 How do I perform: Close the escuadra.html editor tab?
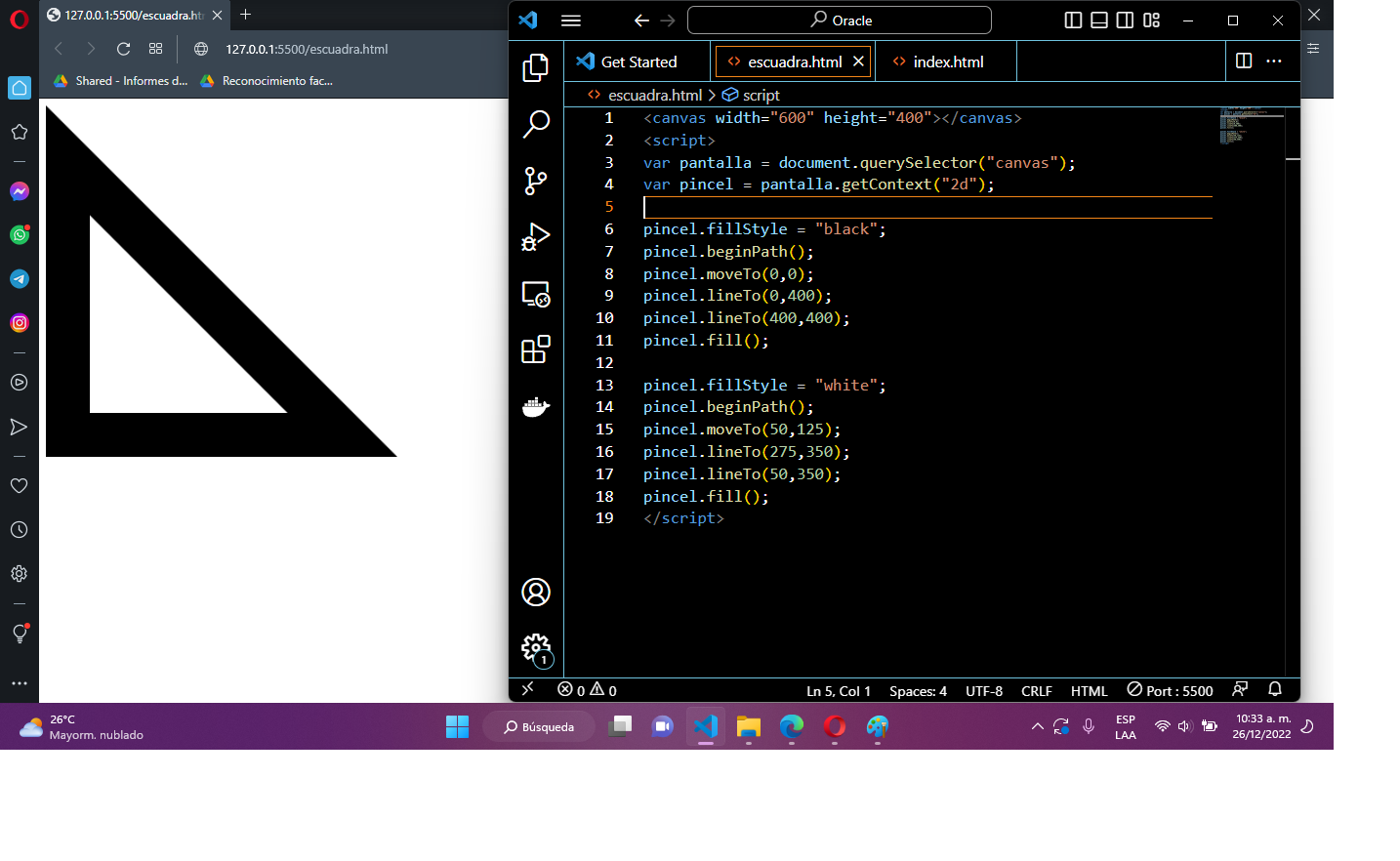point(858,61)
